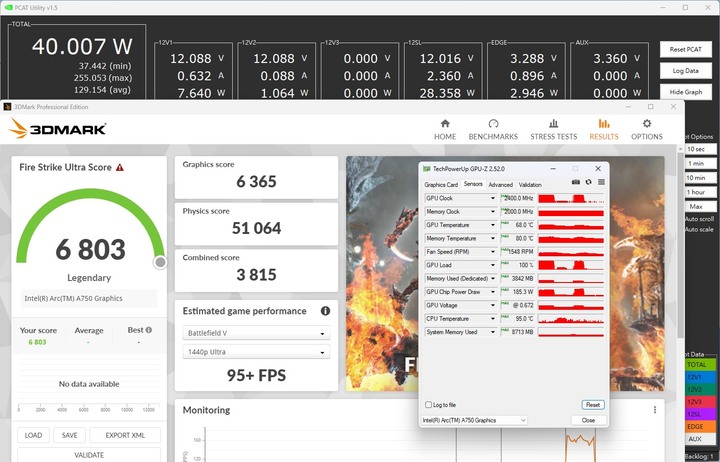The width and height of the screenshot is (720, 462).
Task: Switch to the Graphics Card tab in GPU-Z
Action: coord(441,185)
